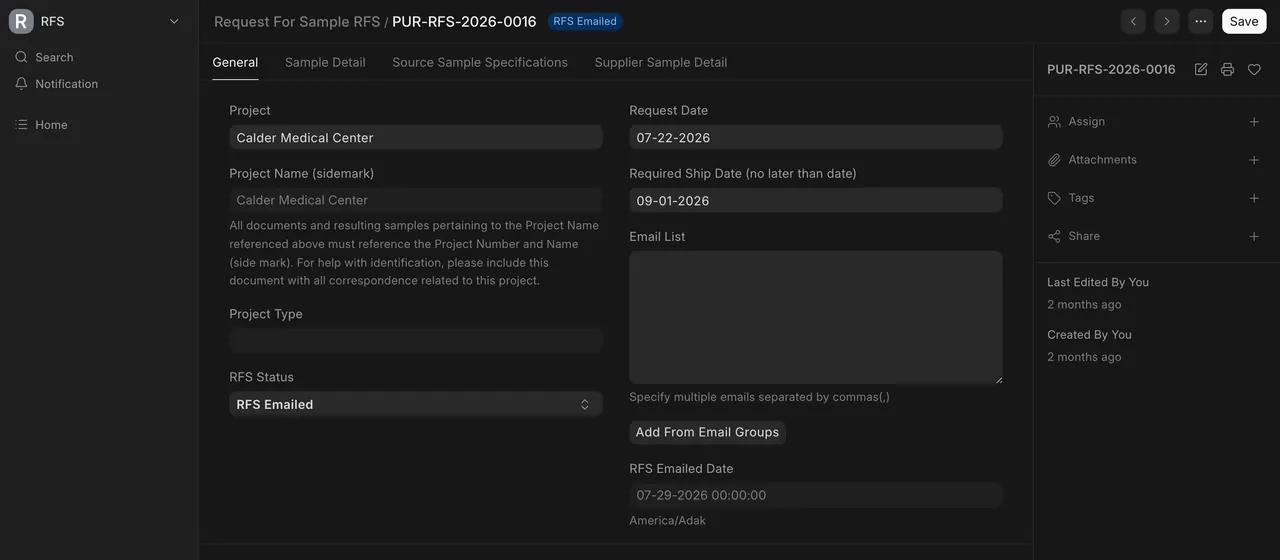Screen dimensions: 1280x560
Task: Click the plus icon next to Attachments
Action: coord(1254,160)
